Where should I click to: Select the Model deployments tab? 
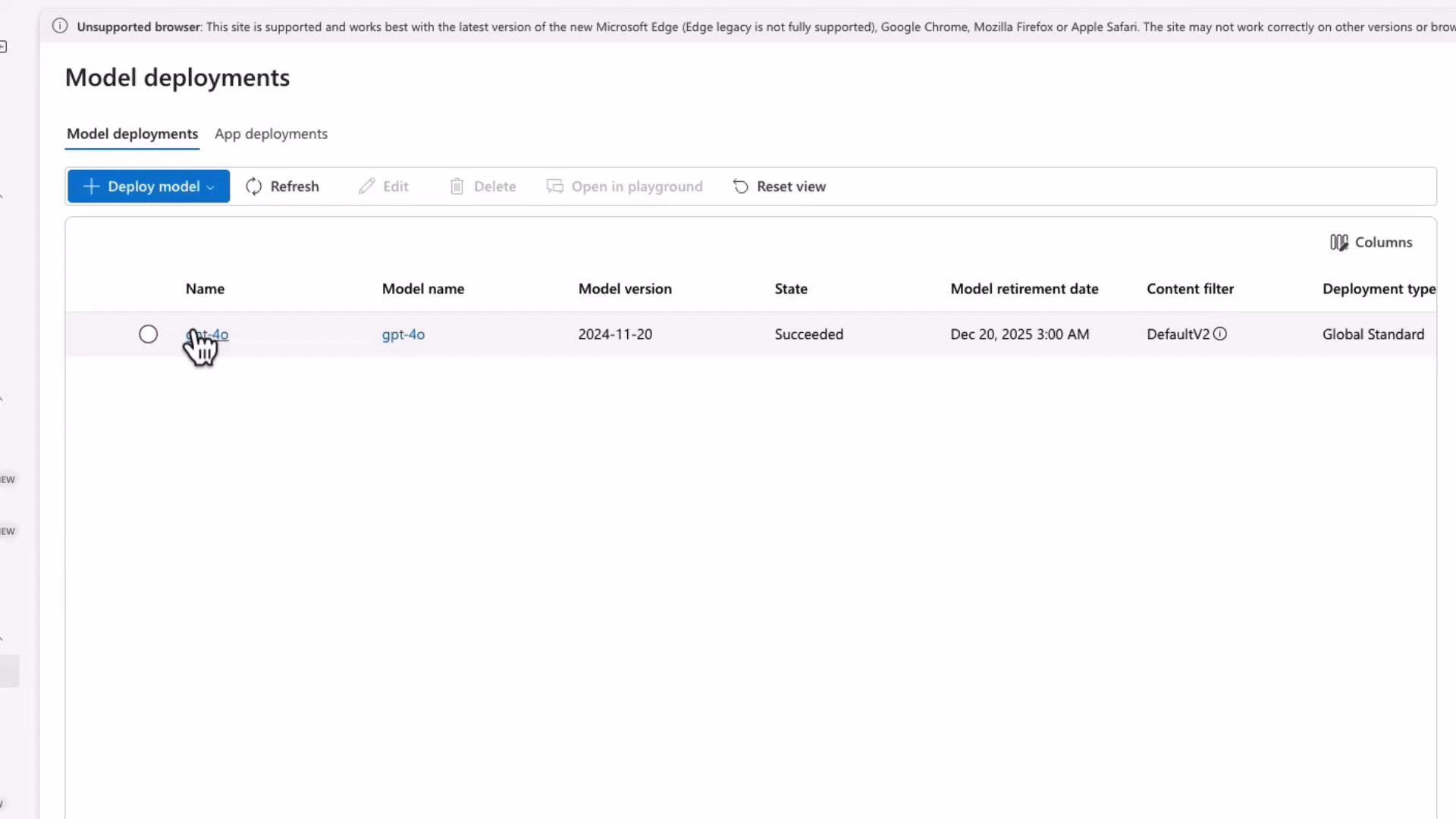[132, 133]
